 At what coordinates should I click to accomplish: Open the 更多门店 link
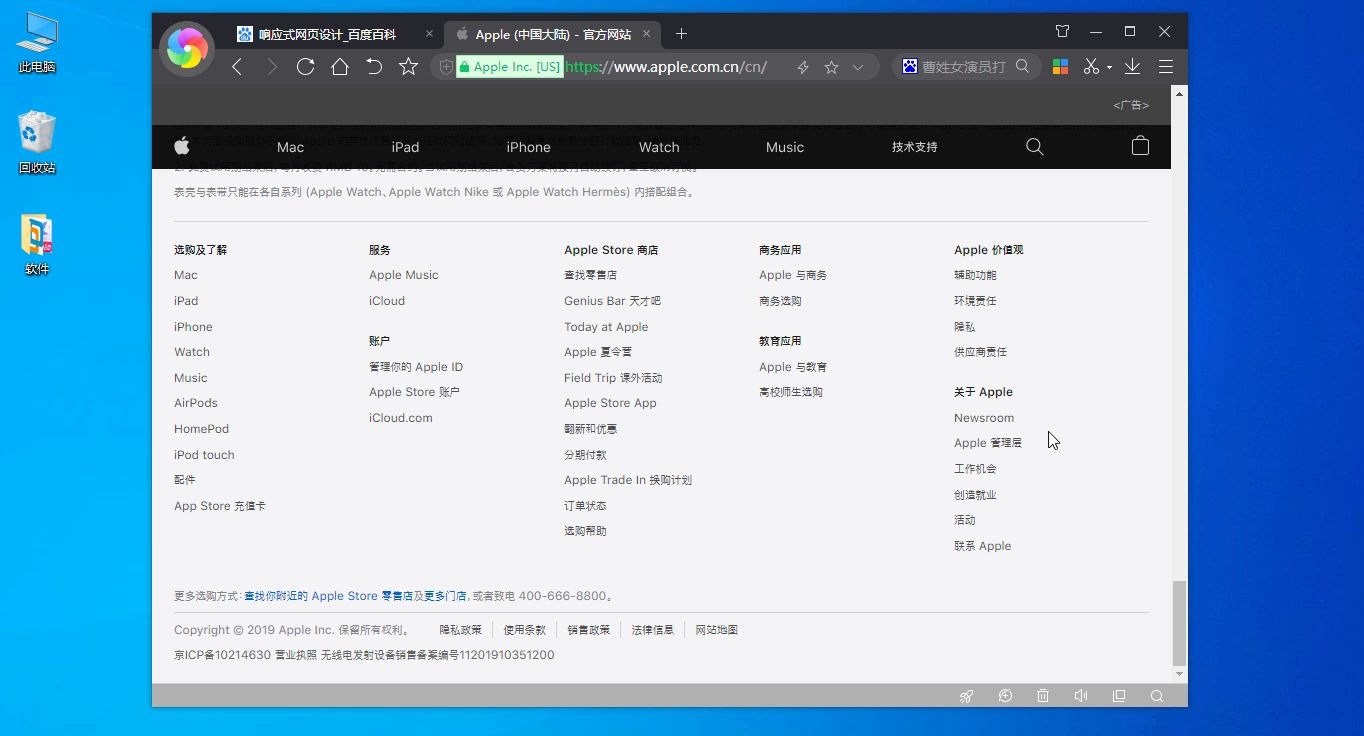point(445,596)
